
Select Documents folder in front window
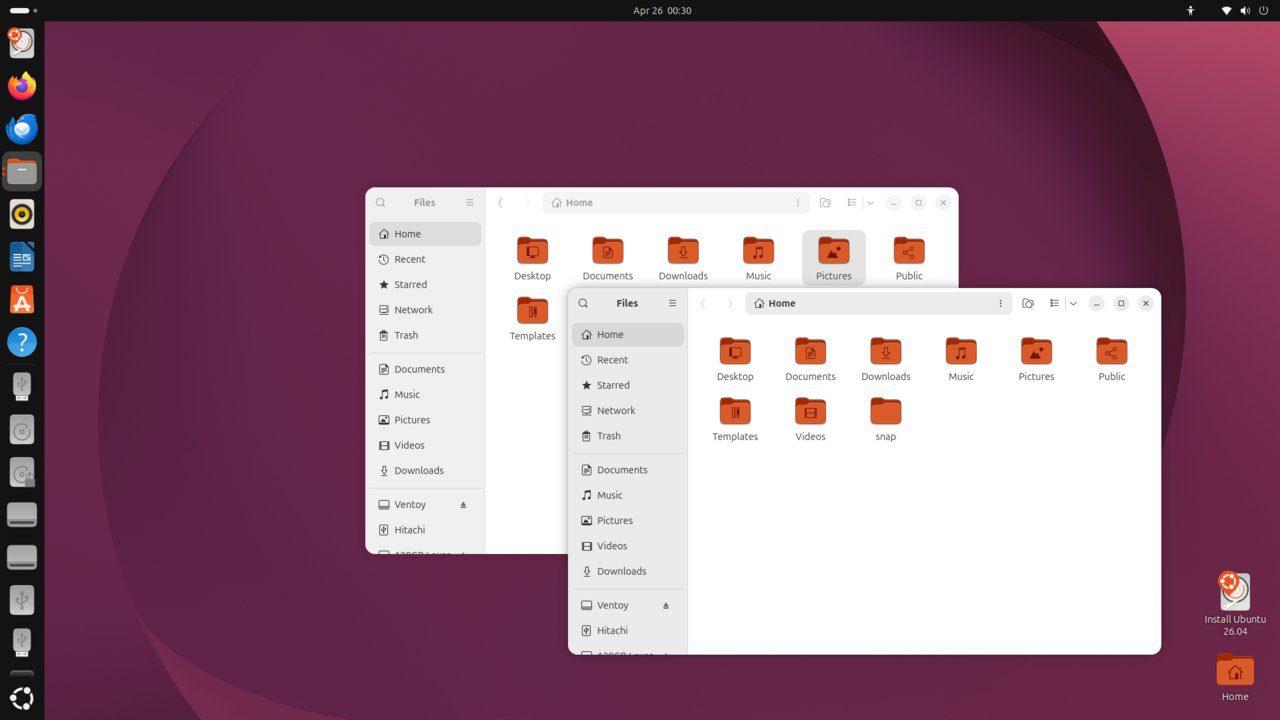click(810, 359)
